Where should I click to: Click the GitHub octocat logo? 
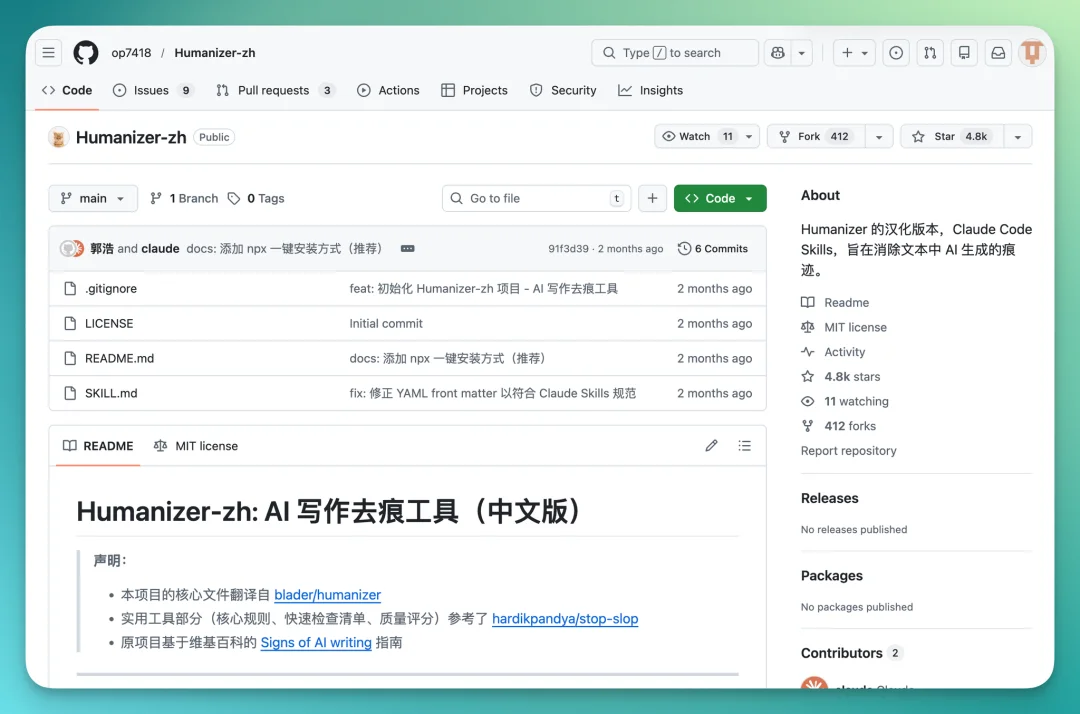tap(85, 52)
